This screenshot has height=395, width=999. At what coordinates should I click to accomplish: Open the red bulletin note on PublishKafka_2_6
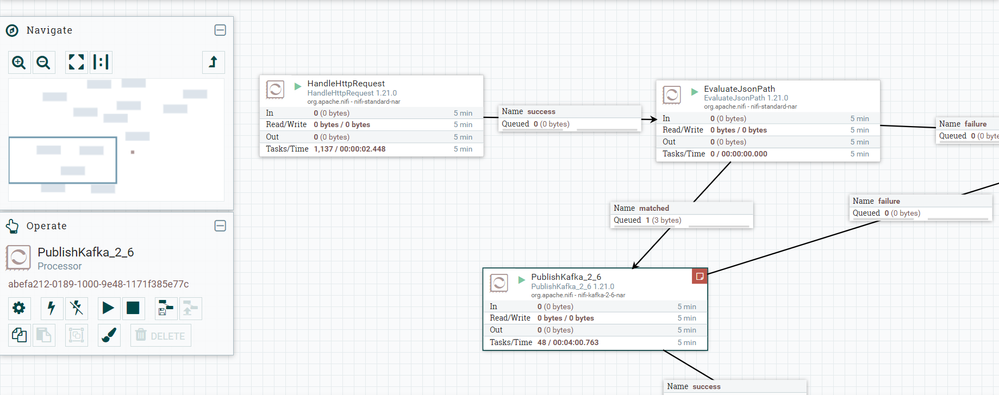pyautogui.click(x=700, y=276)
